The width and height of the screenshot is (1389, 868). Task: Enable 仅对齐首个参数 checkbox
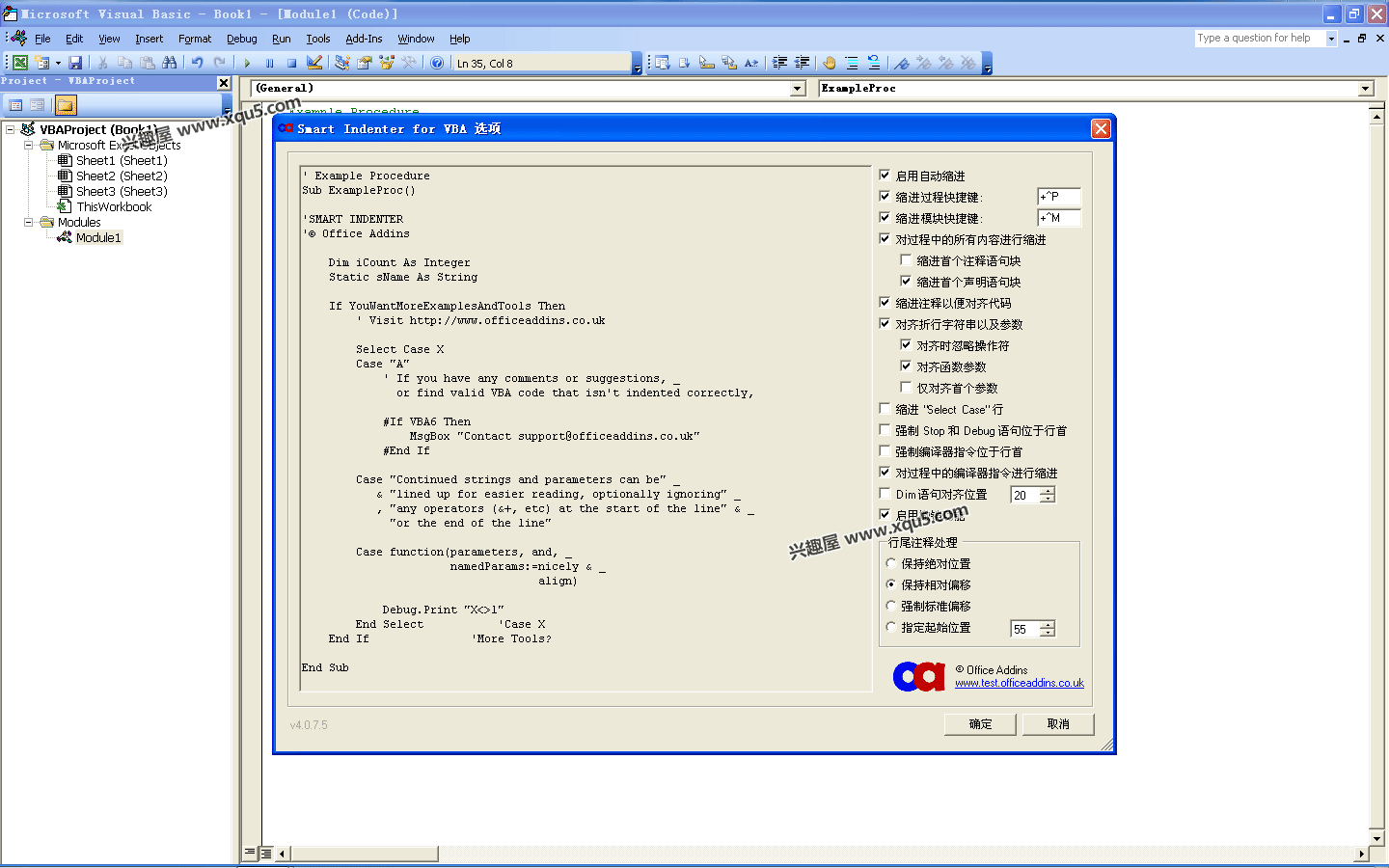click(x=906, y=387)
